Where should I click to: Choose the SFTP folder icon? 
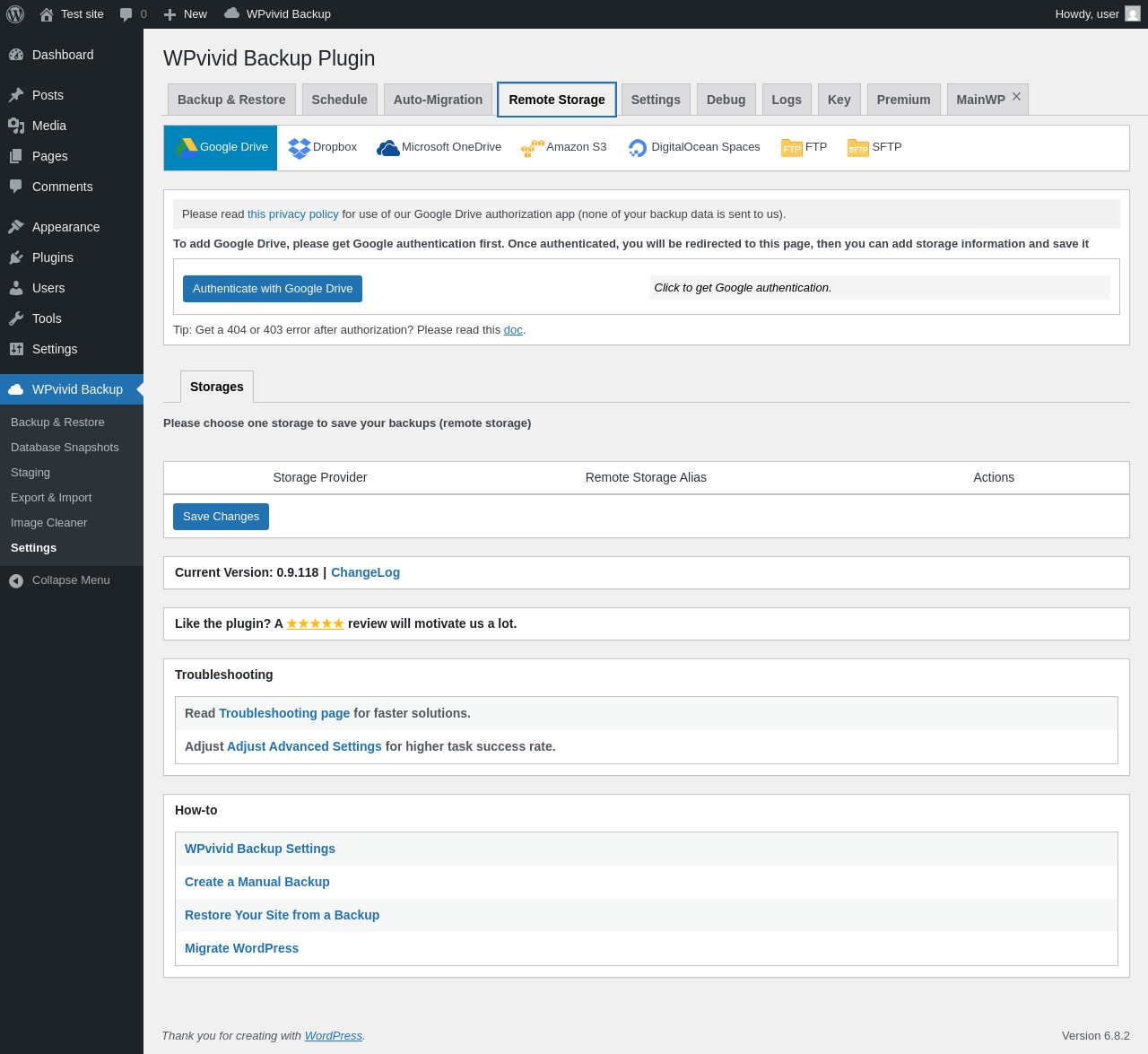click(858, 148)
